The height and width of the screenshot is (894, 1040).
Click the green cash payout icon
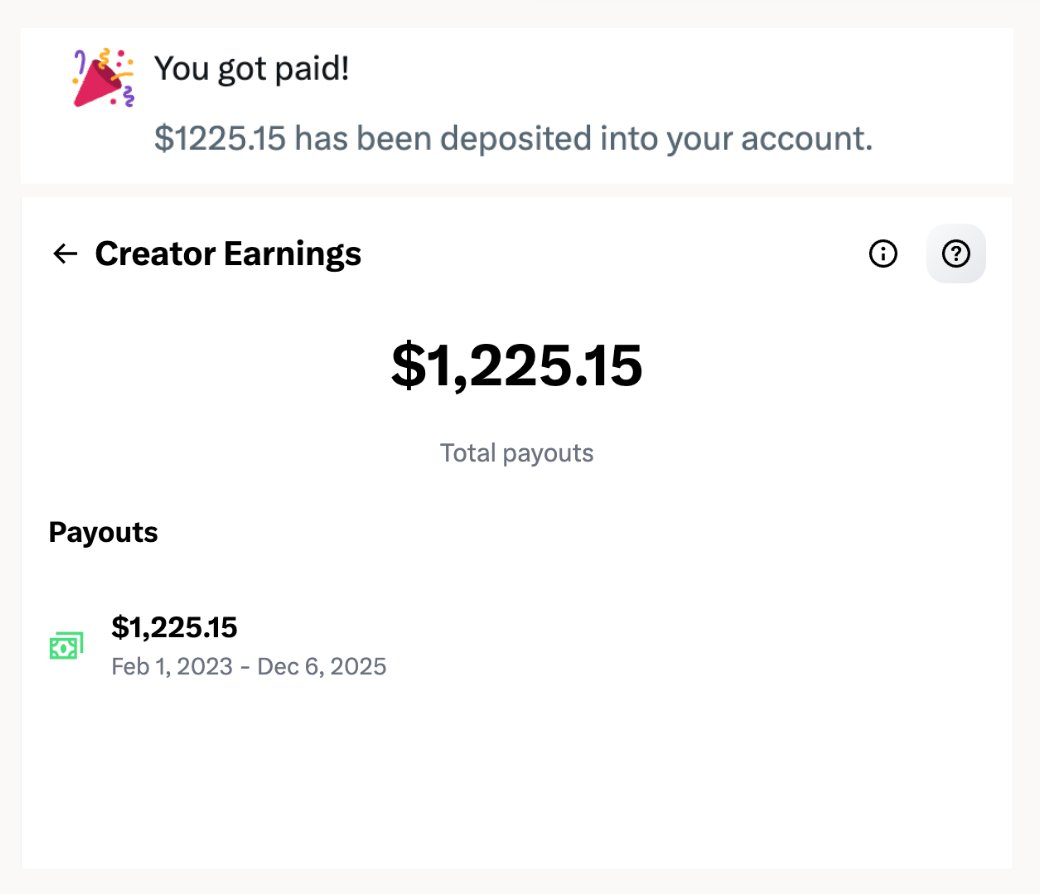pos(66,646)
